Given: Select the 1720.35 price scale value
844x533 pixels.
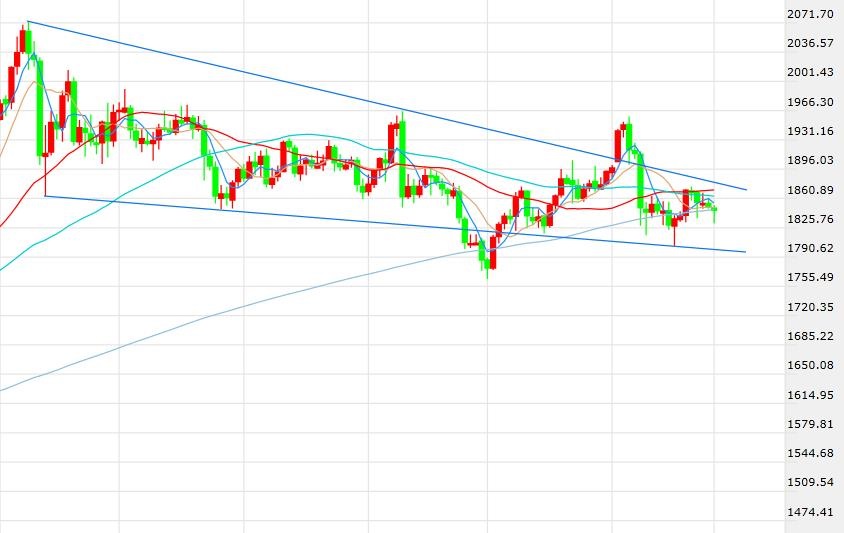Looking at the screenshot, I should click(810, 307).
